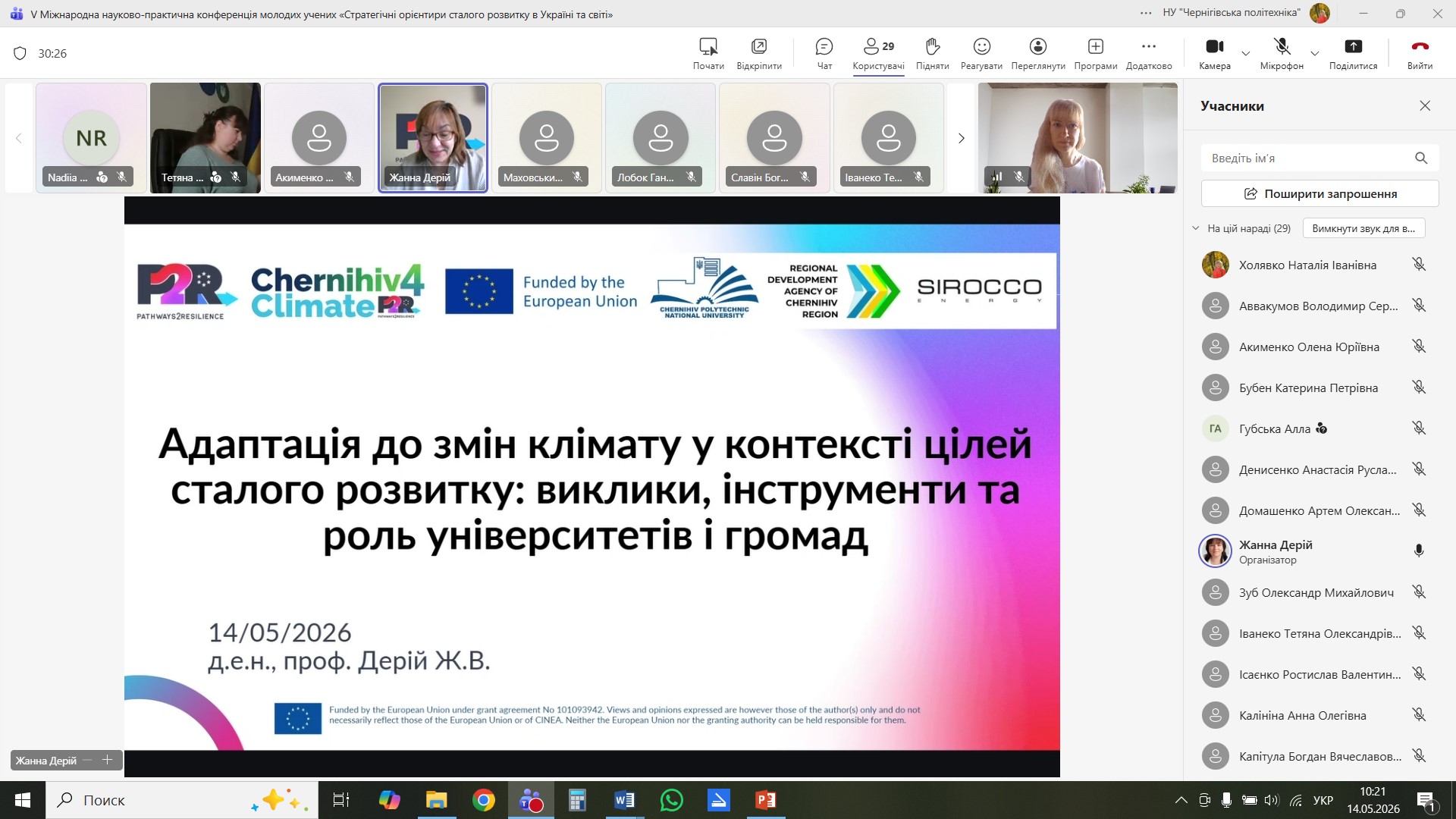Open WhatsApp from the taskbar
The width and height of the screenshot is (1456, 819).
(x=671, y=800)
